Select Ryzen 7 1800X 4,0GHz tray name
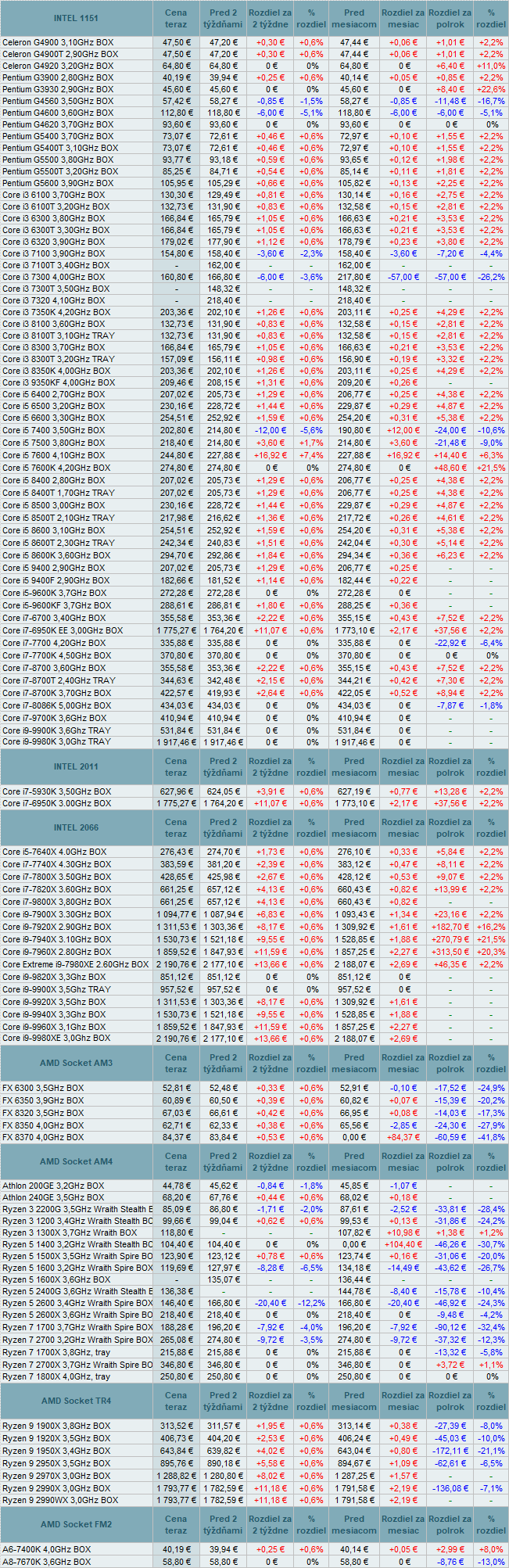Screen dimensions: 509x1568 point(56,1376)
